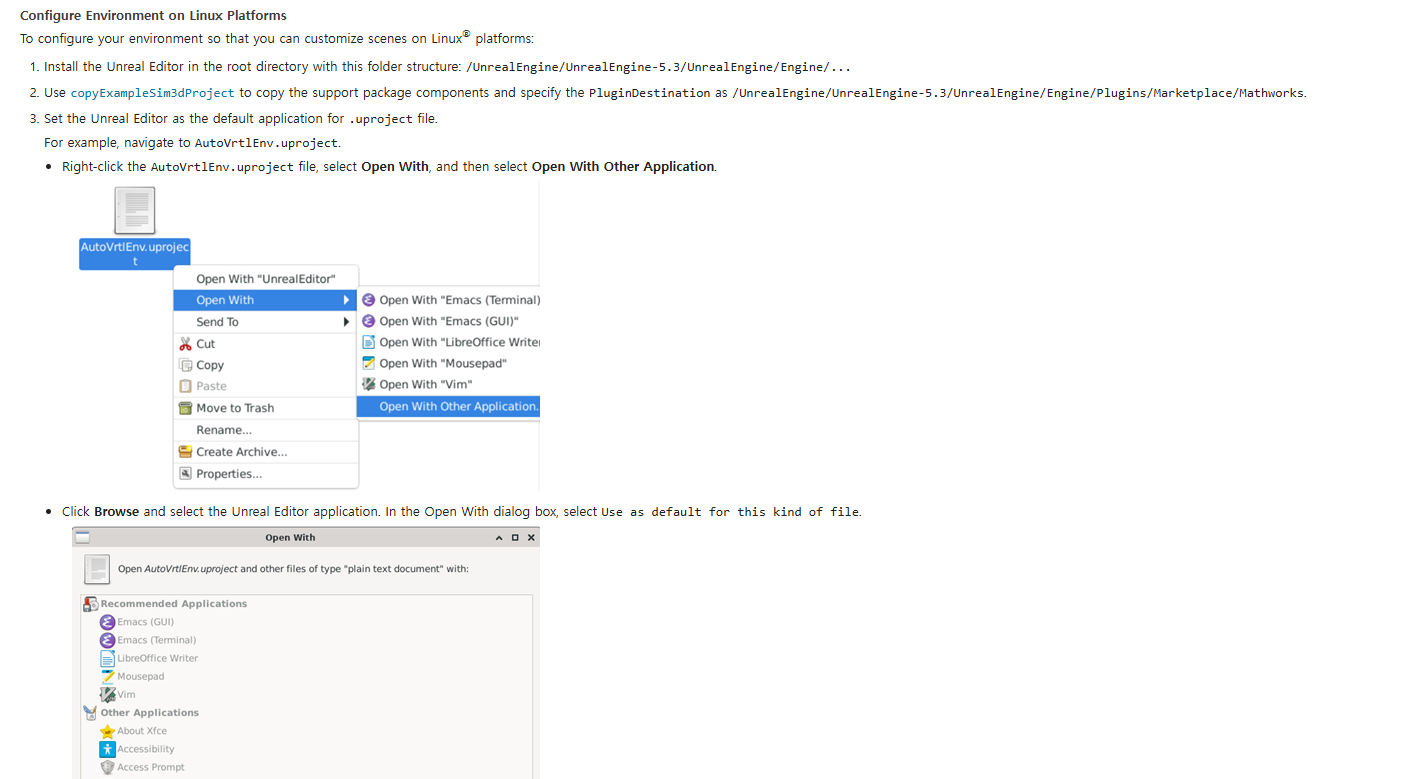The height and width of the screenshot is (779, 1426).
Task: Click the blue Accessibility icon
Action: (107, 749)
